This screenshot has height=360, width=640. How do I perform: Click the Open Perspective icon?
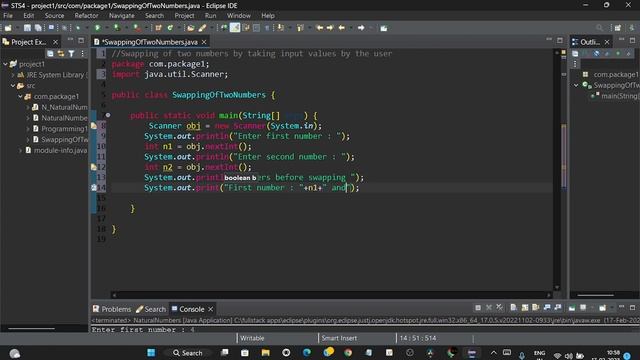click(618, 28)
